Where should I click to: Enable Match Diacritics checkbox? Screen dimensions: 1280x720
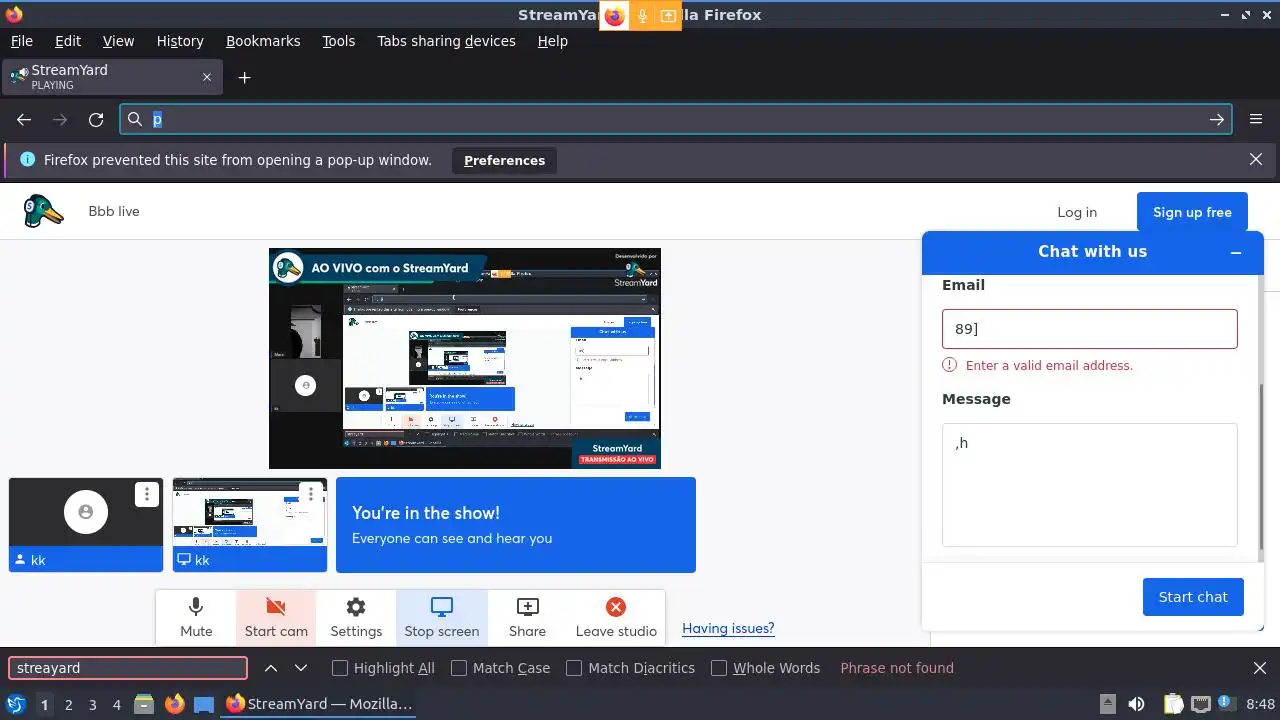(574, 668)
